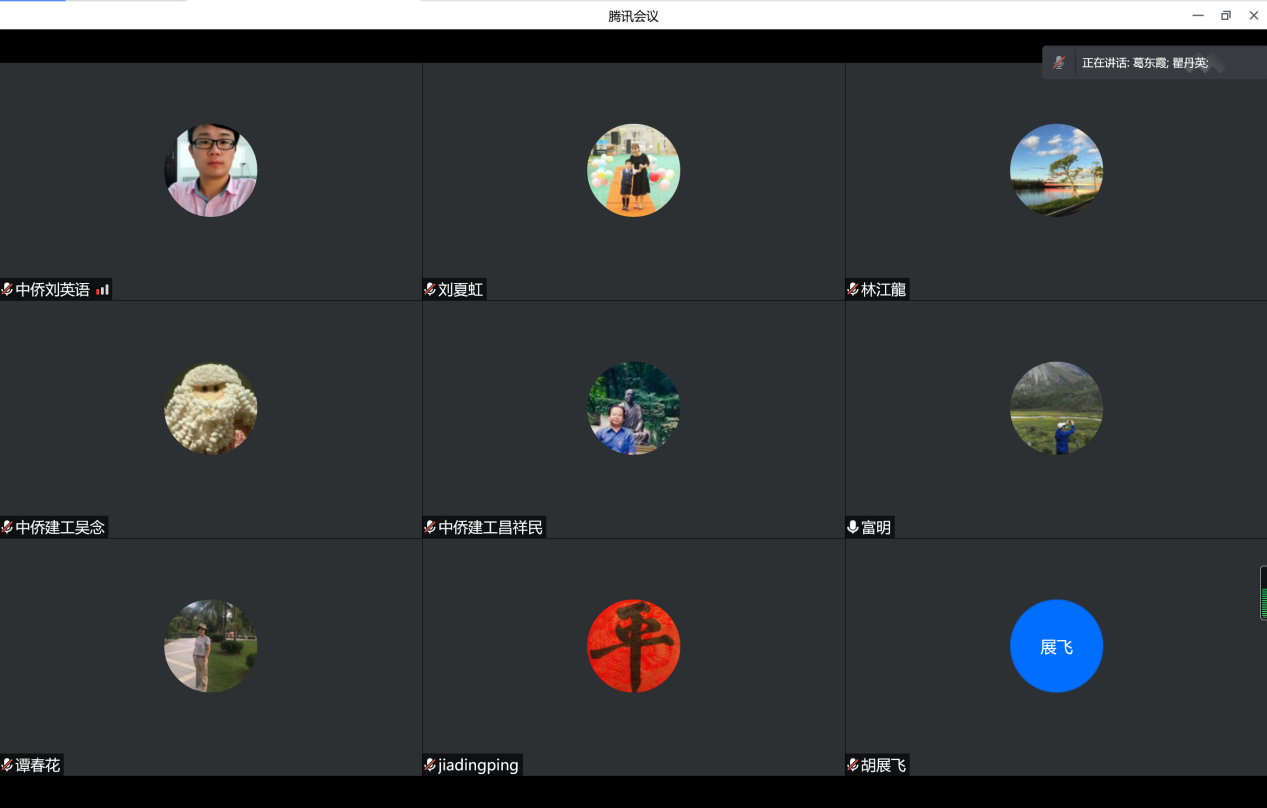1267x808 pixels.
Task: Click muted mic icon beside 胡展飞
Action: point(853,765)
